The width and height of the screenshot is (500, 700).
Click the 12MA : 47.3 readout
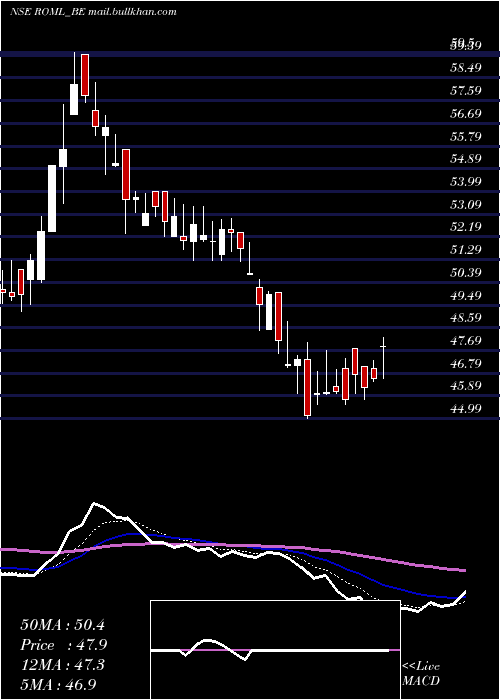(x=62, y=665)
